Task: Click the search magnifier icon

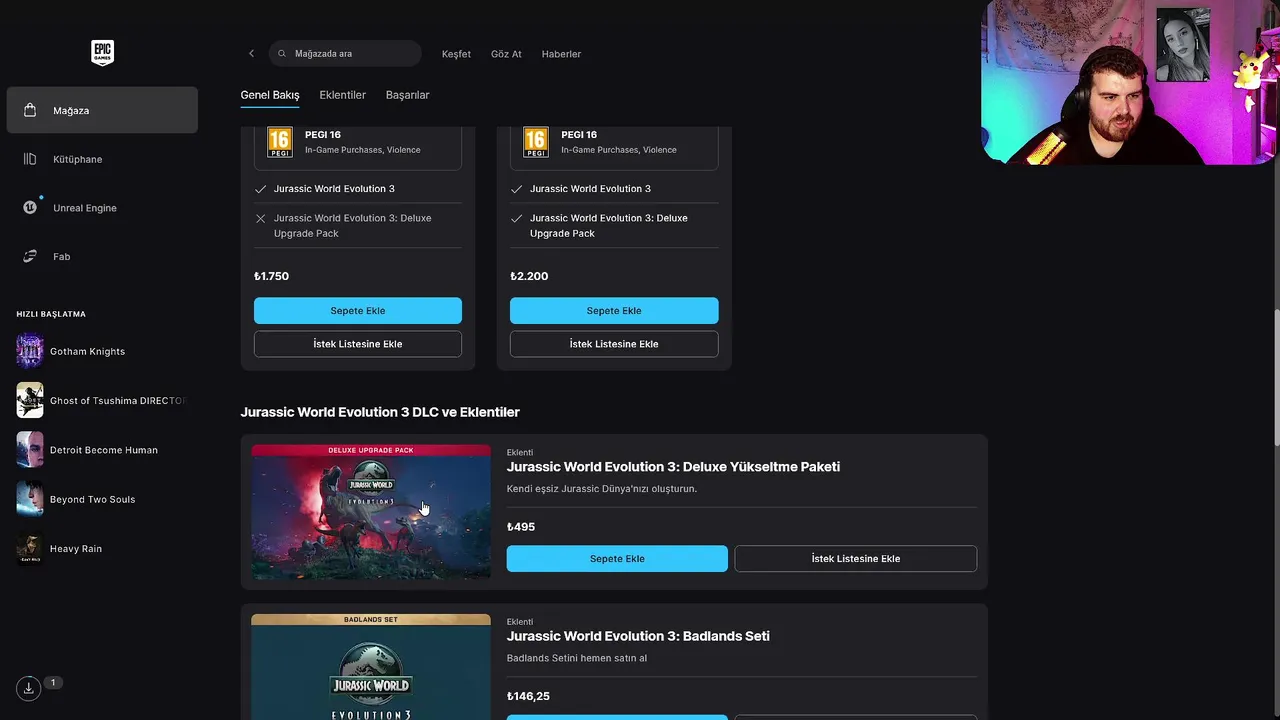Action: click(x=282, y=54)
